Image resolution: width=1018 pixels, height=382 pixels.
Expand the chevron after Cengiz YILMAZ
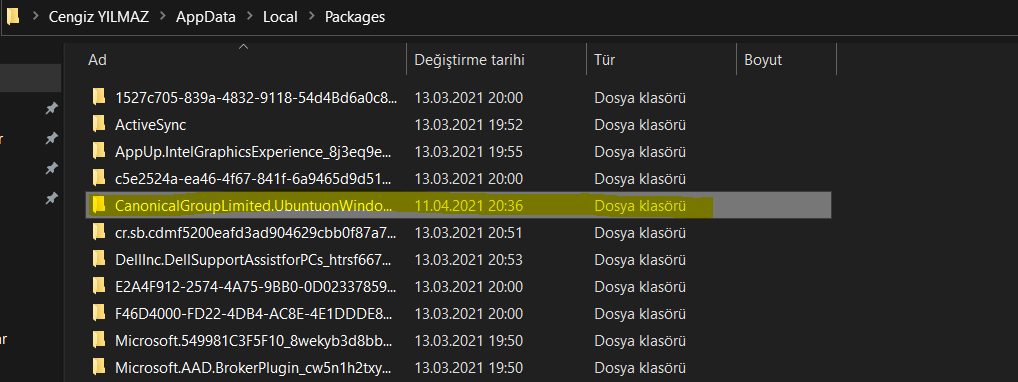tap(162, 17)
